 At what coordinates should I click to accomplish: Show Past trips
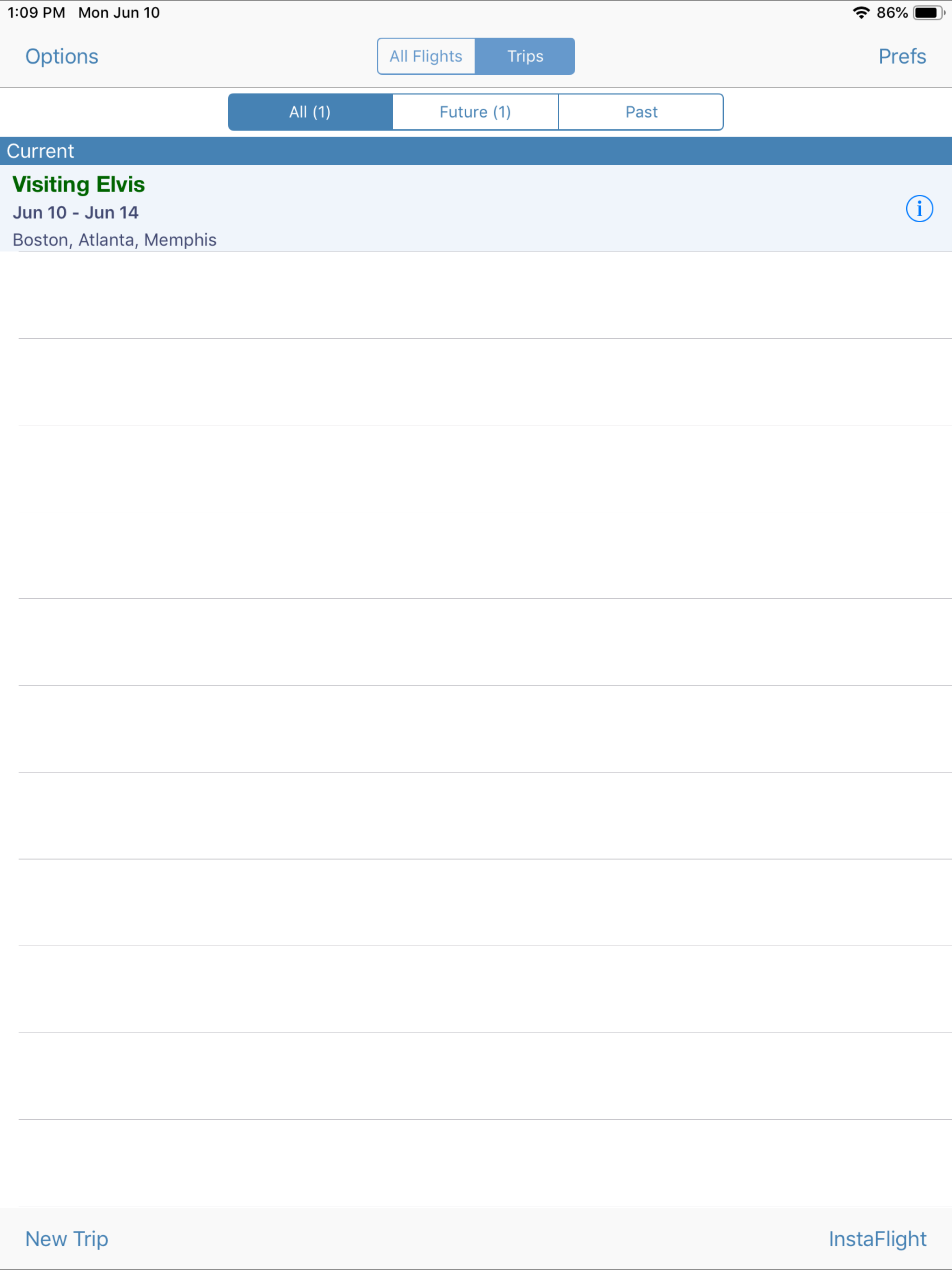click(x=641, y=112)
